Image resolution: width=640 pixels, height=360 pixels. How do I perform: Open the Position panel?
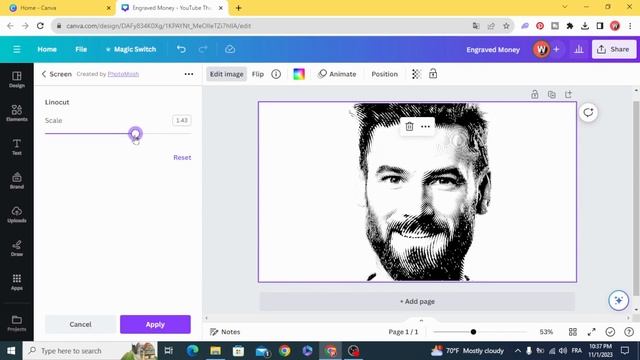click(384, 74)
